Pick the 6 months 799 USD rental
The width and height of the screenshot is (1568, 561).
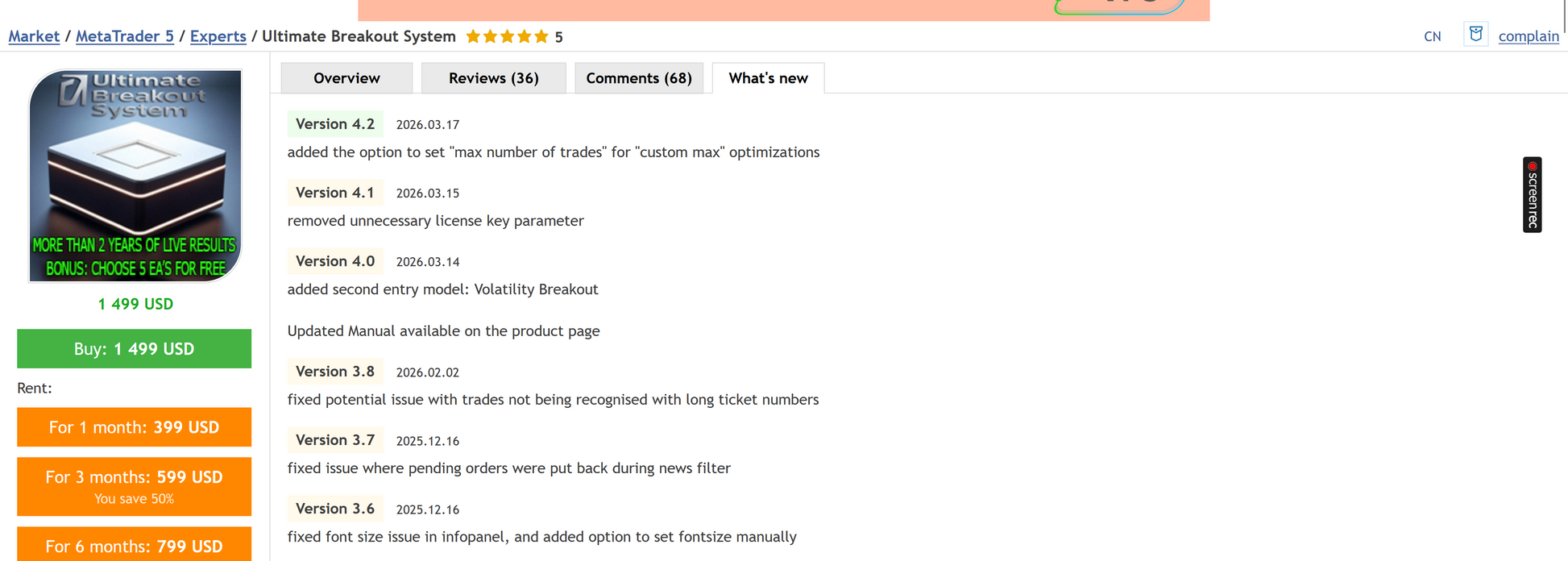click(134, 546)
